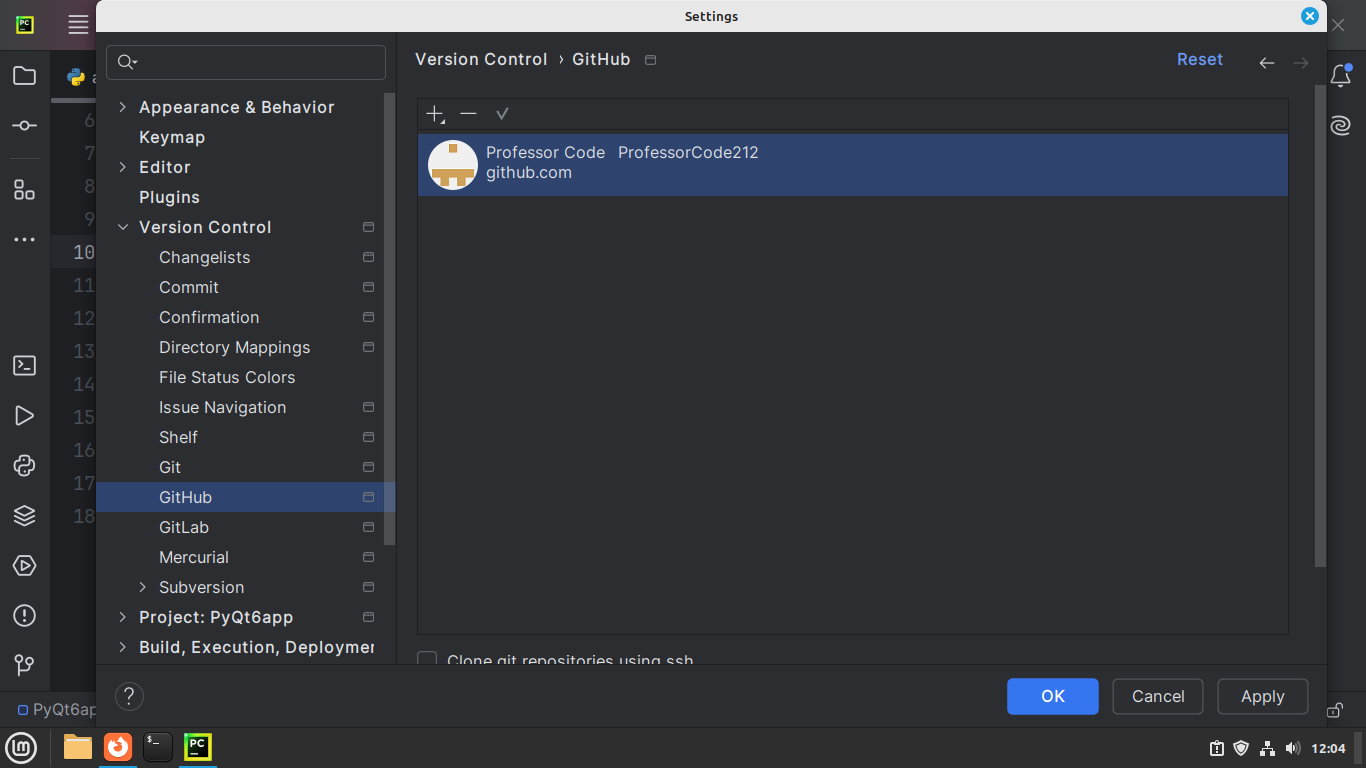Open Services tool window icon
The image size is (1366, 768).
click(25, 566)
